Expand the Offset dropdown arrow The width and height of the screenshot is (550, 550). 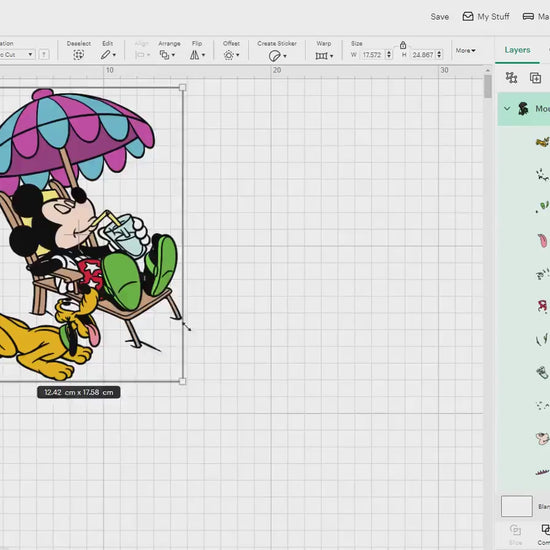coord(238,55)
